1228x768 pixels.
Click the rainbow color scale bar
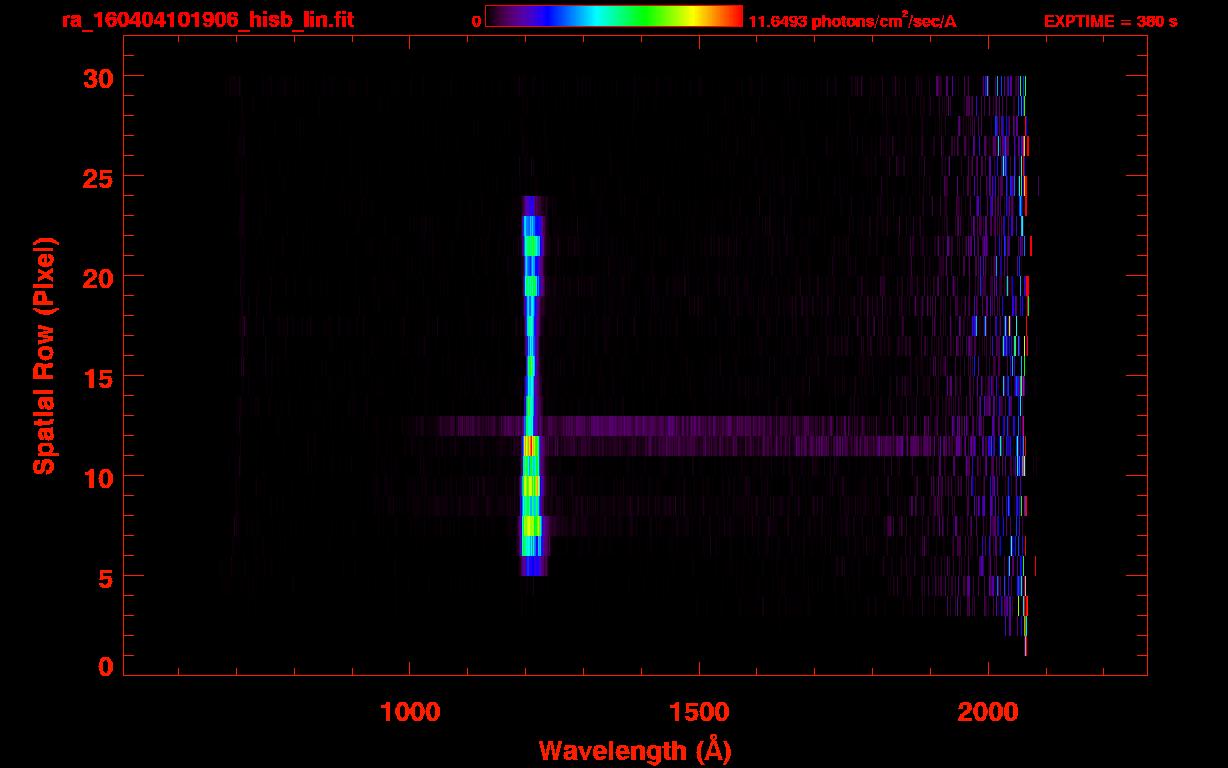click(x=613, y=16)
